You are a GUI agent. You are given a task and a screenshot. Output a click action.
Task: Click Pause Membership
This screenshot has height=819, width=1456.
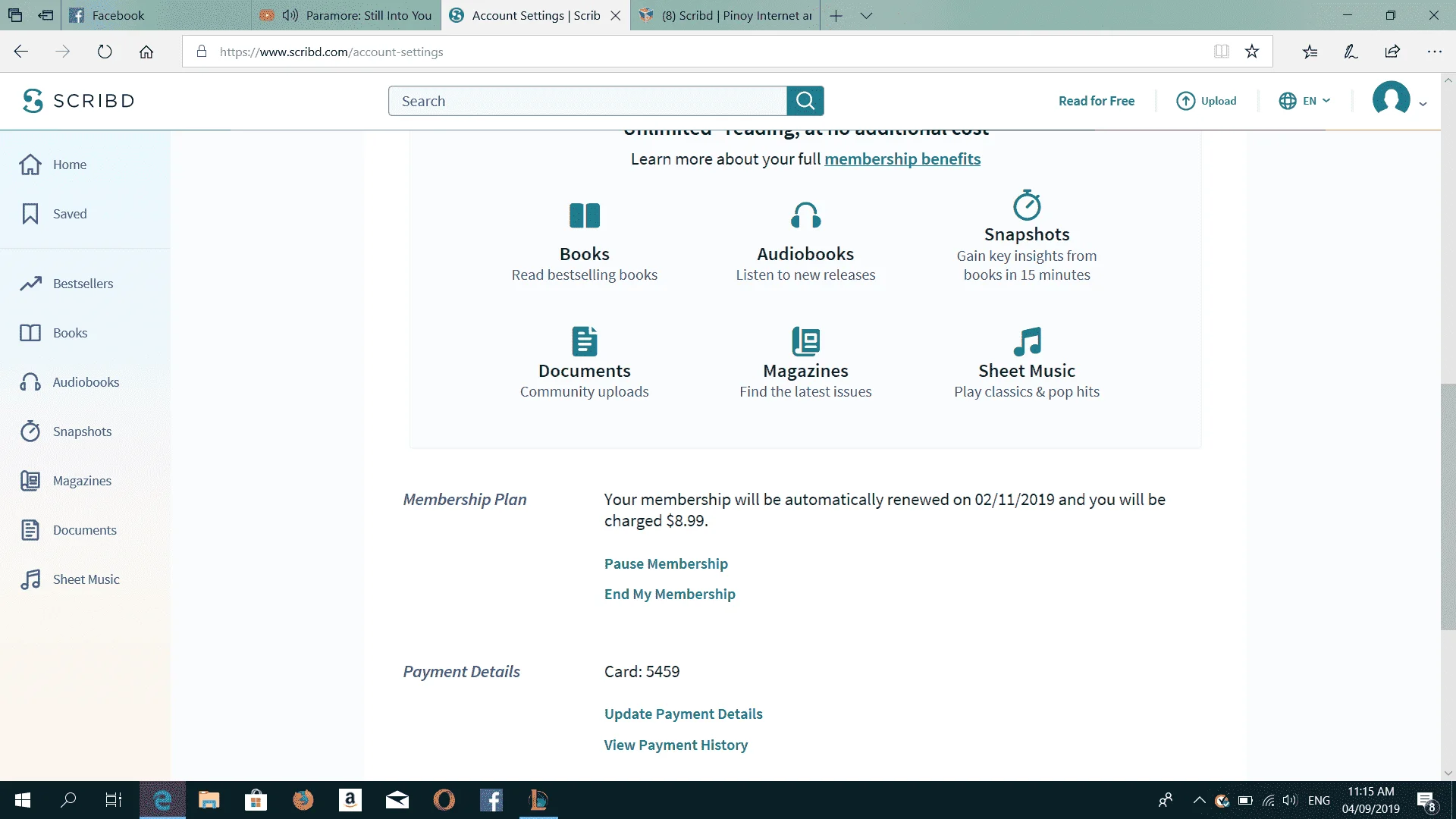point(666,563)
